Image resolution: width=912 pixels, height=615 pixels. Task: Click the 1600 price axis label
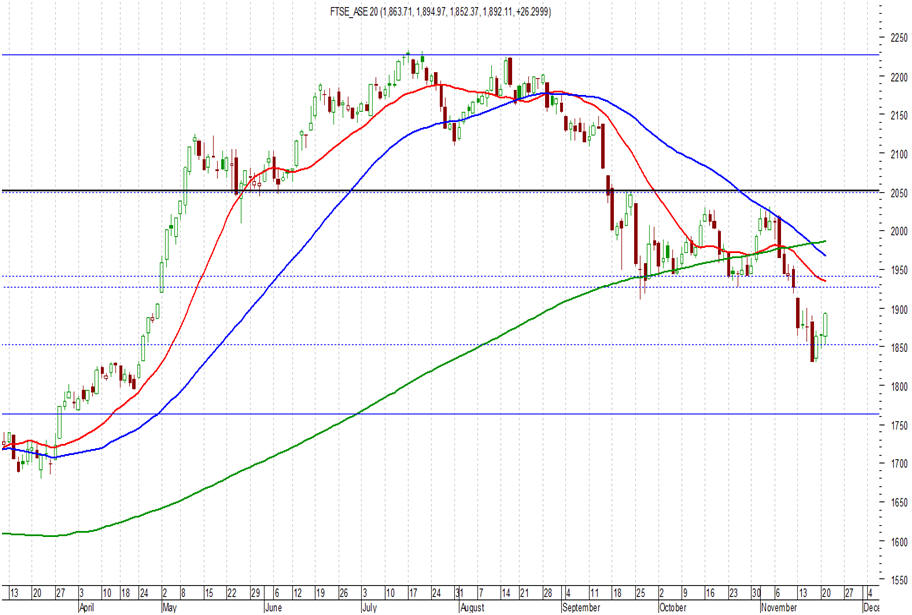tap(899, 542)
